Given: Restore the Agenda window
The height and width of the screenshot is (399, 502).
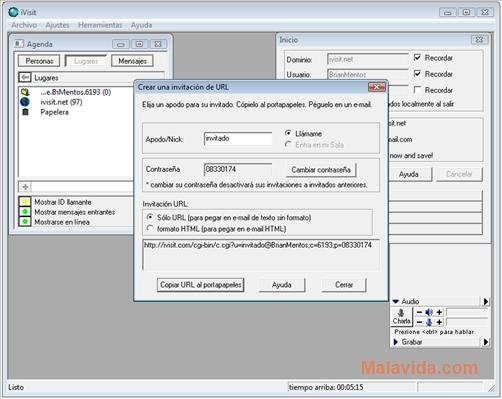Looking at the screenshot, I should (139, 44).
